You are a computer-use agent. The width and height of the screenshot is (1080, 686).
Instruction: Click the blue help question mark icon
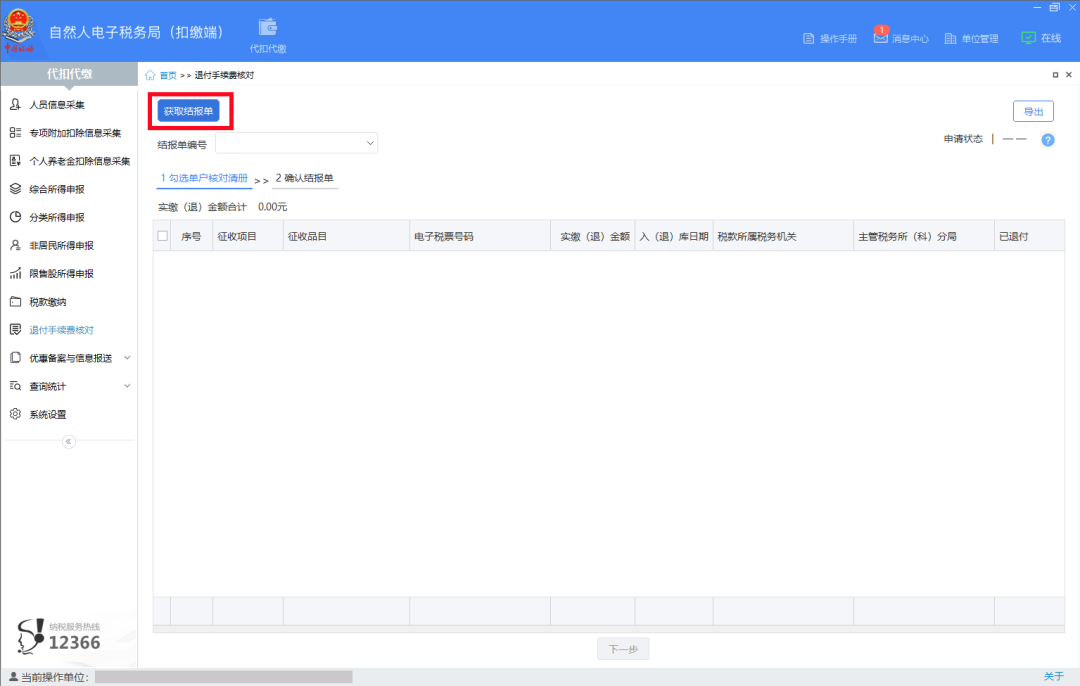[1048, 140]
